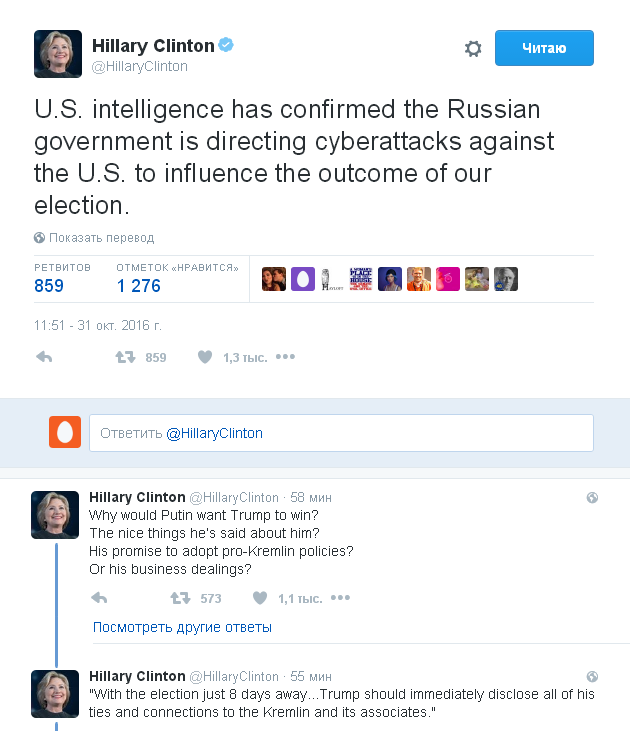Image resolution: width=630 pixels, height=731 pixels.
Task: Open the 1 276 likes list
Action: (138, 286)
